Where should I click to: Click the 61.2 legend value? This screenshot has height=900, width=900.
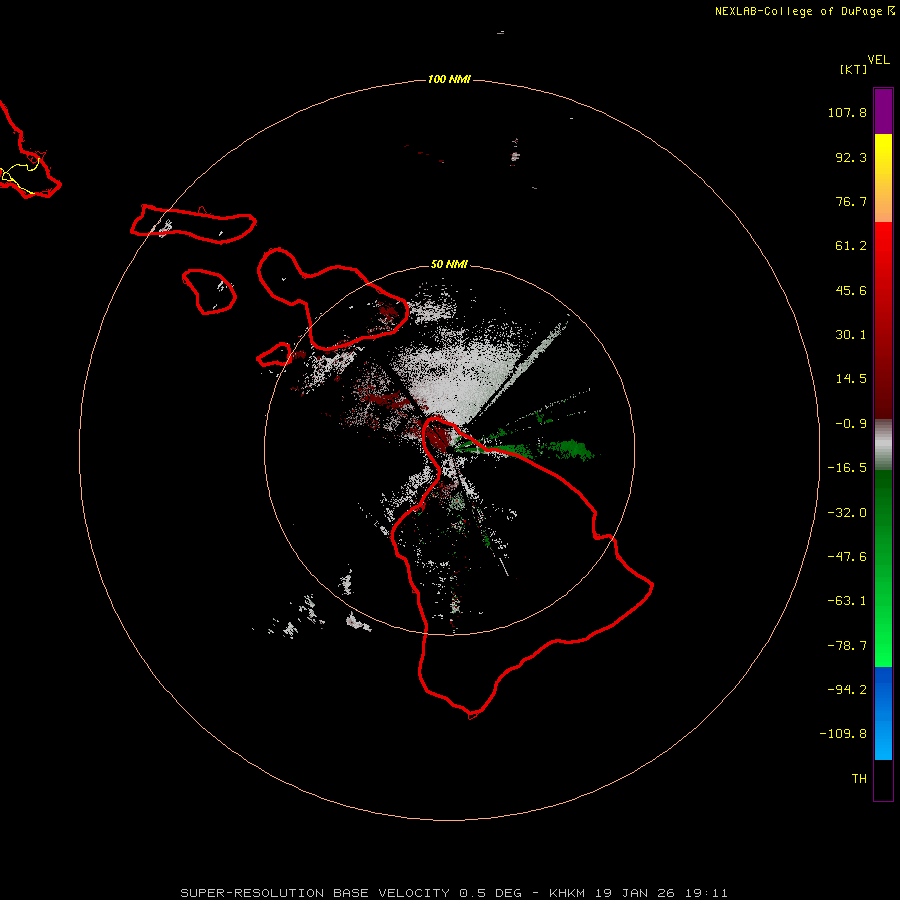(851, 246)
